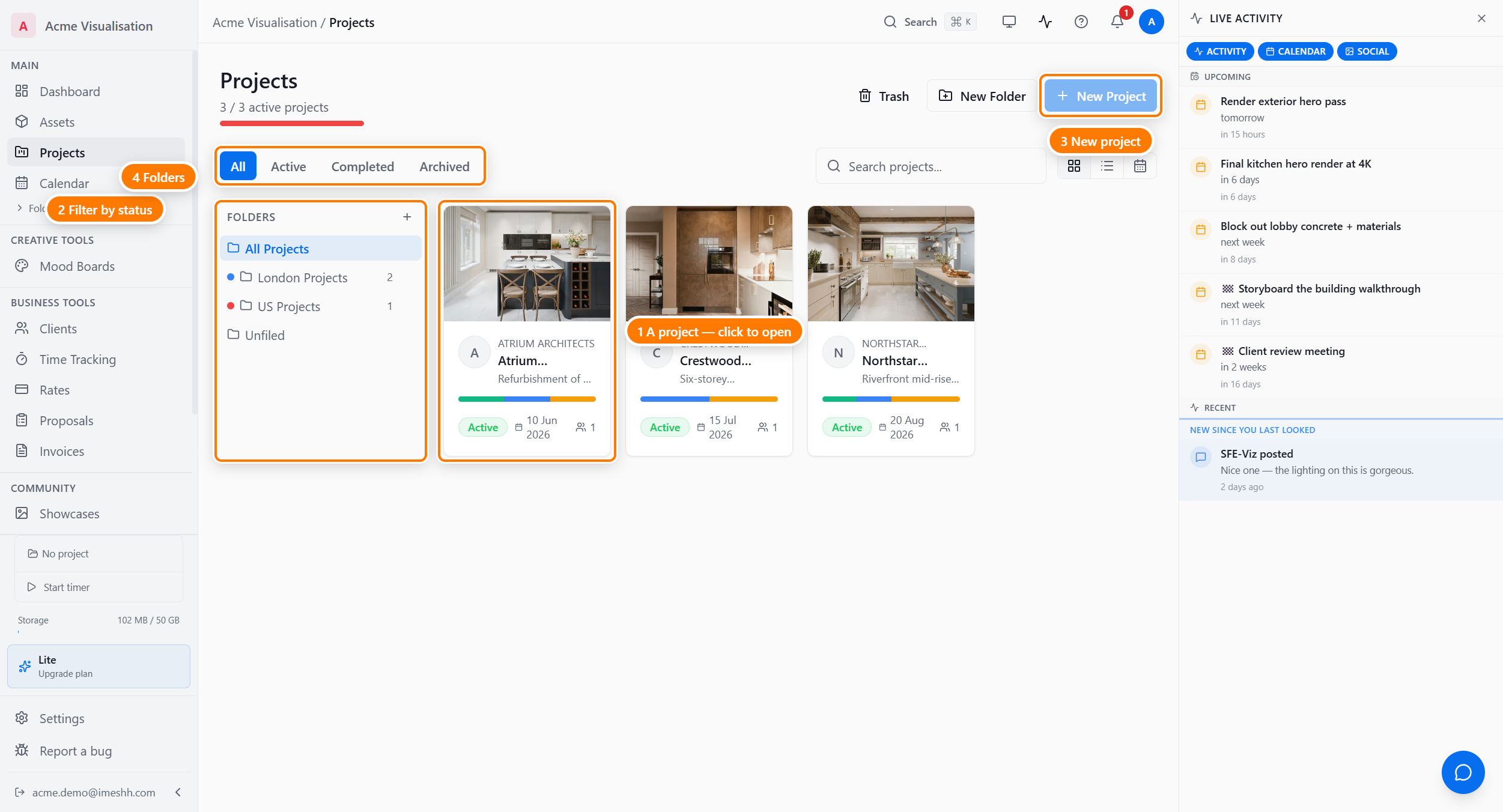Open Rates in the sidebar
Screen dimensions: 1503x812
tap(96, 390)
